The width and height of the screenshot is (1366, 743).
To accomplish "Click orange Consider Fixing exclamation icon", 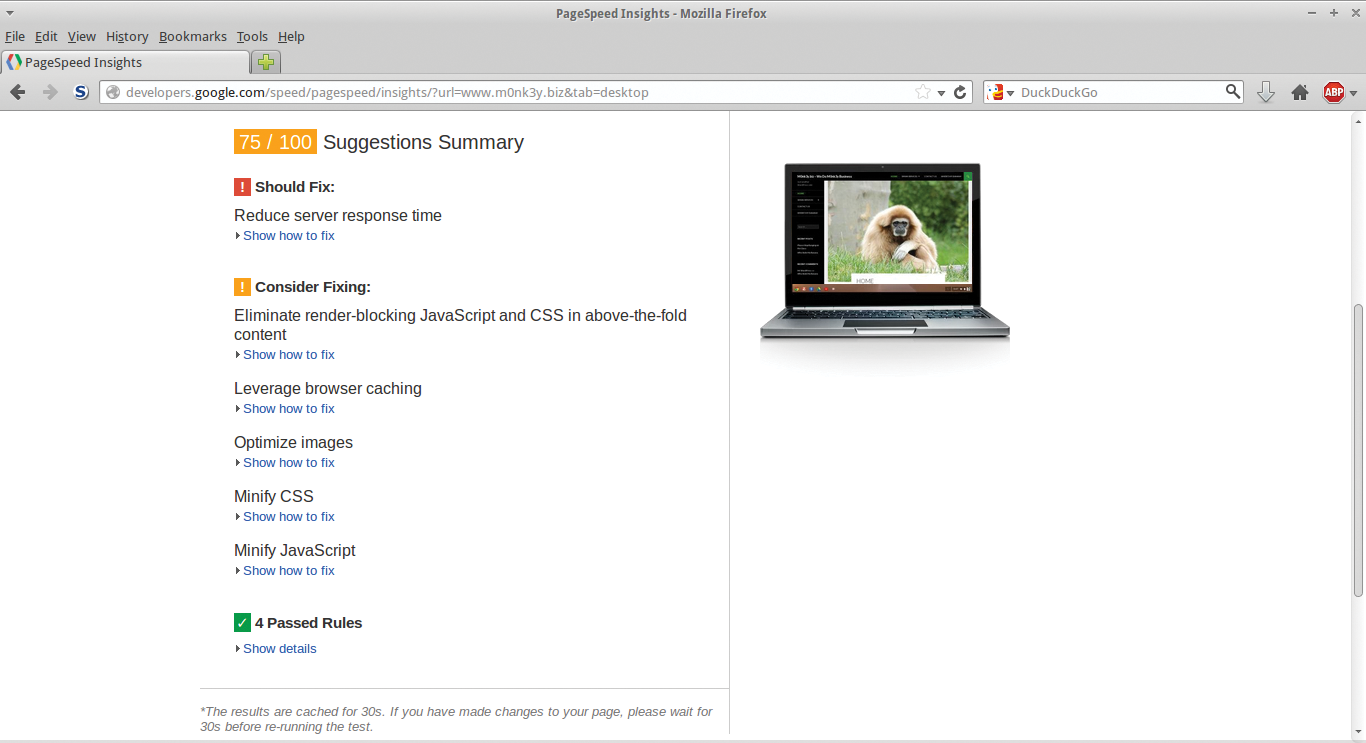I will pos(242,287).
